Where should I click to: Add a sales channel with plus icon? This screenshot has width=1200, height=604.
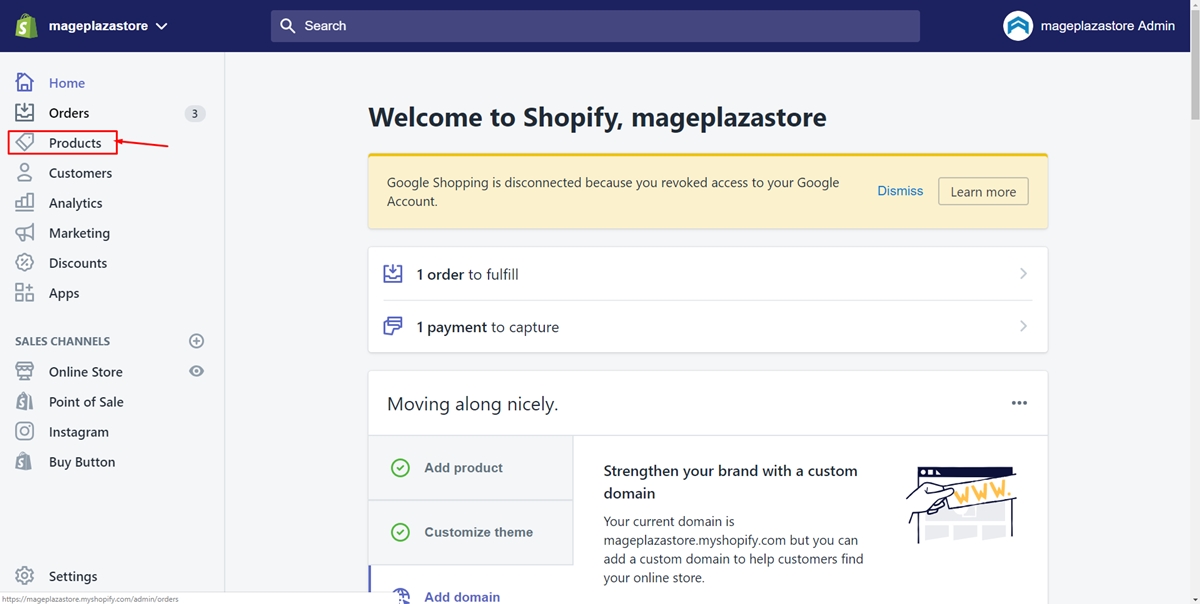(x=196, y=341)
